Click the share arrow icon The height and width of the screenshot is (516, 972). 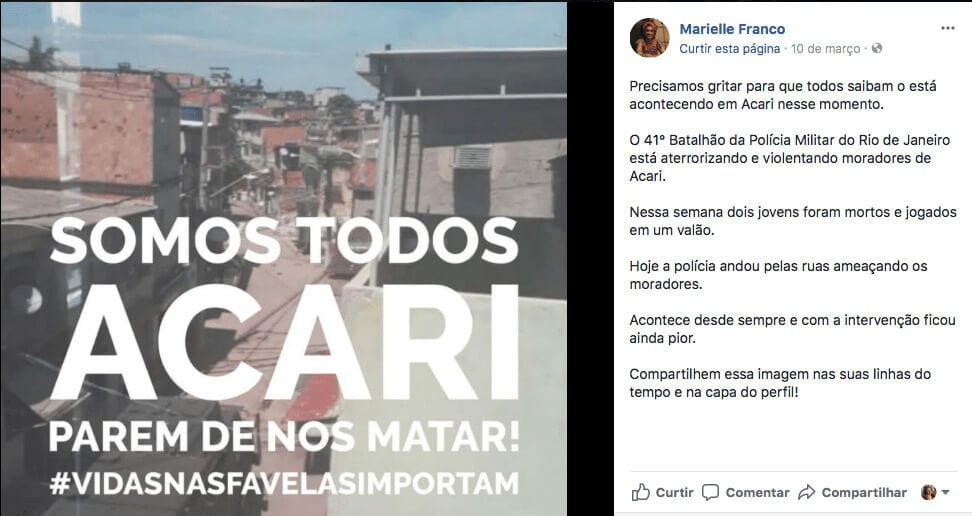[806, 492]
